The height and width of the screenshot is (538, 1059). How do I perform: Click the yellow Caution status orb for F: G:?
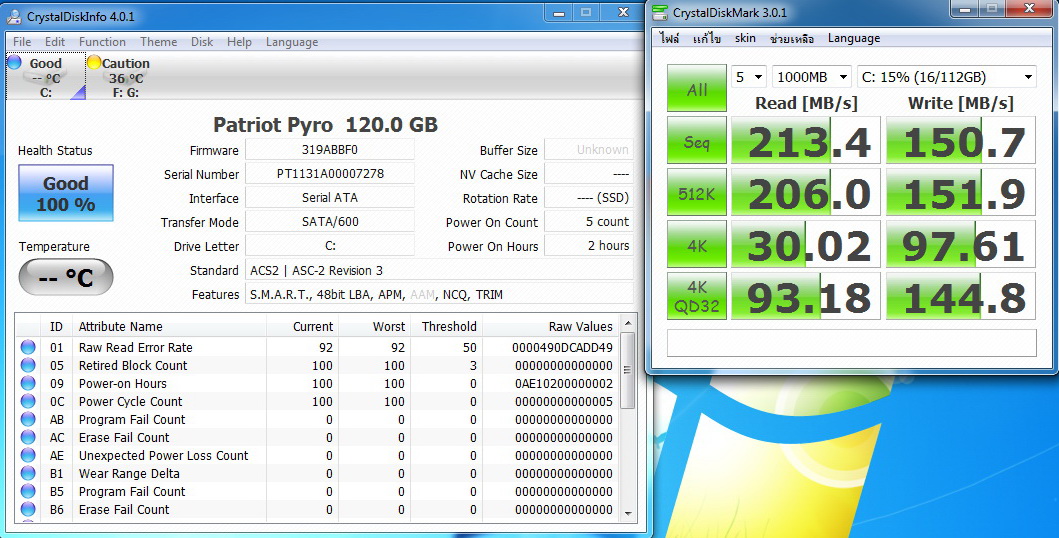[x=95, y=63]
